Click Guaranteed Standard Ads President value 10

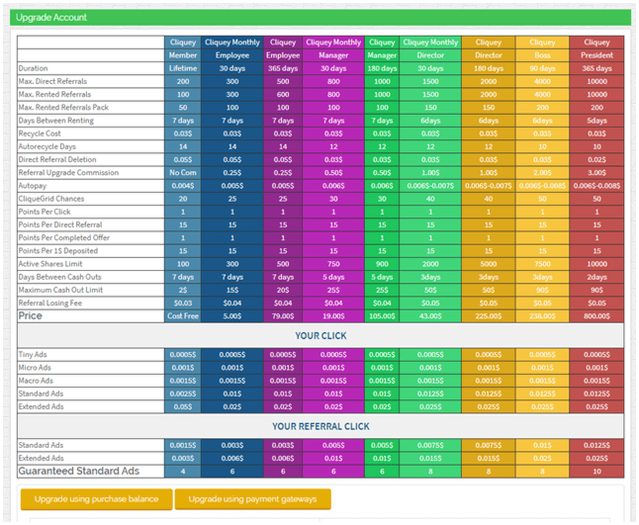(x=597, y=471)
